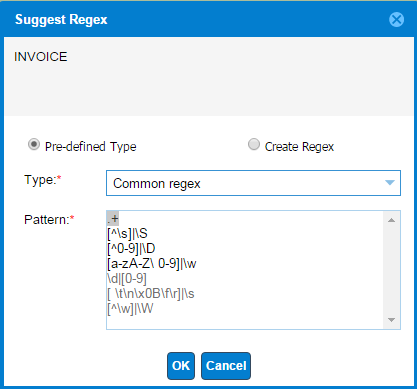Viewport: 417px width, 389px height.
Task: Select the Create Regex radio button
Action: (254, 145)
